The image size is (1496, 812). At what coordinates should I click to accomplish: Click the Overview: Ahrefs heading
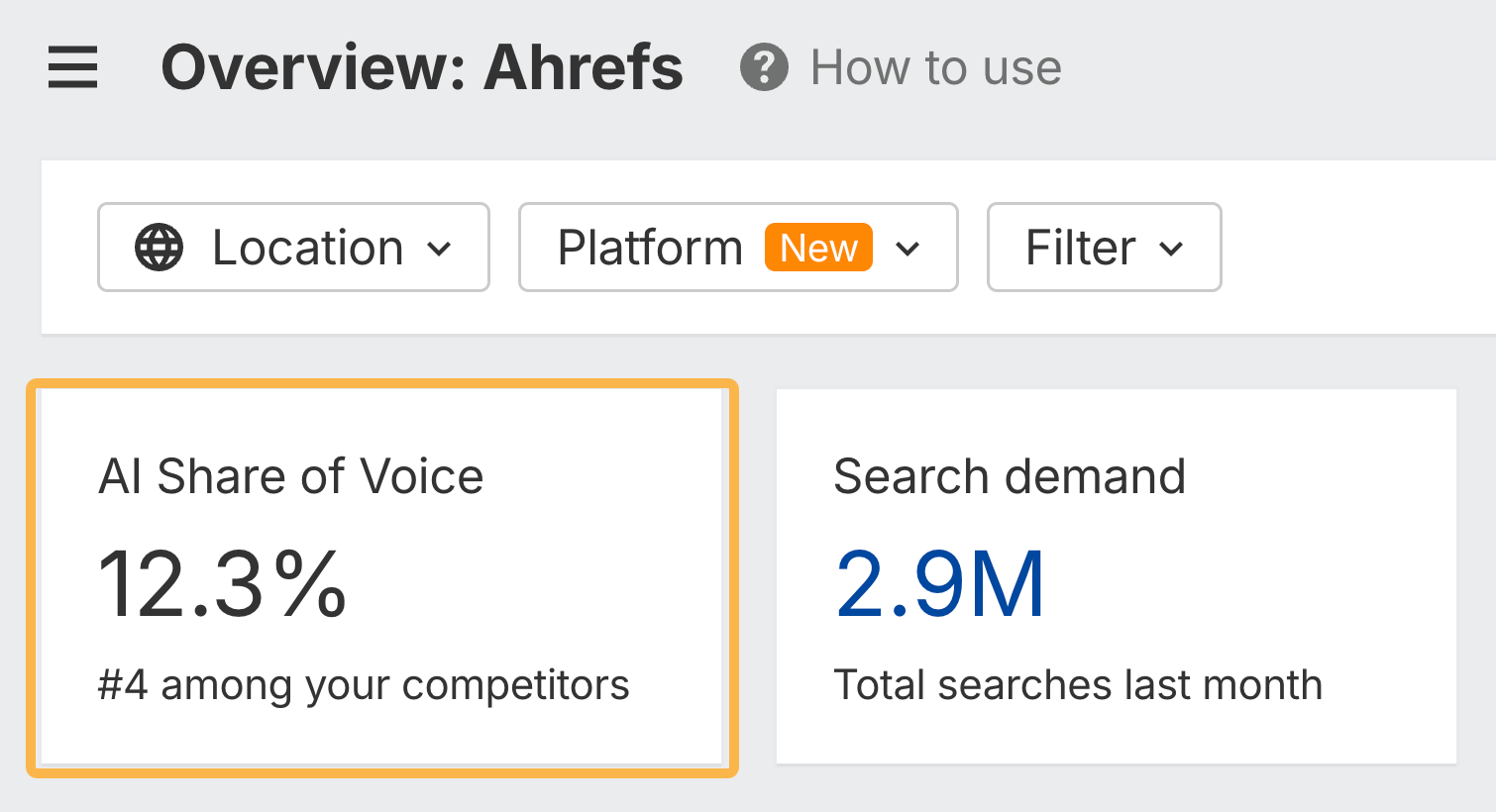tap(422, 67)
